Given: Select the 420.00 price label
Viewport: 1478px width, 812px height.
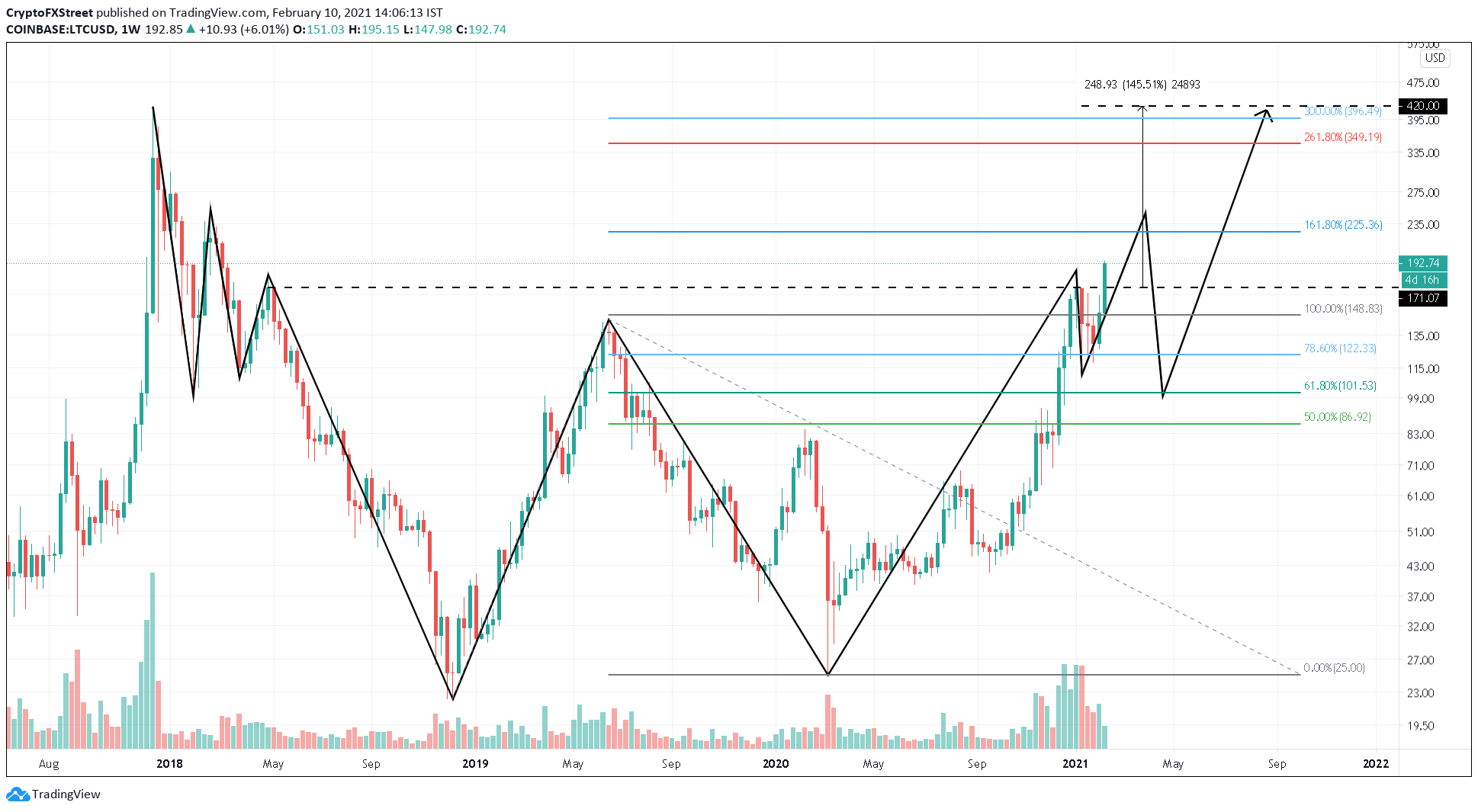Looking at the screenshot, I should tap(1423, 106).
